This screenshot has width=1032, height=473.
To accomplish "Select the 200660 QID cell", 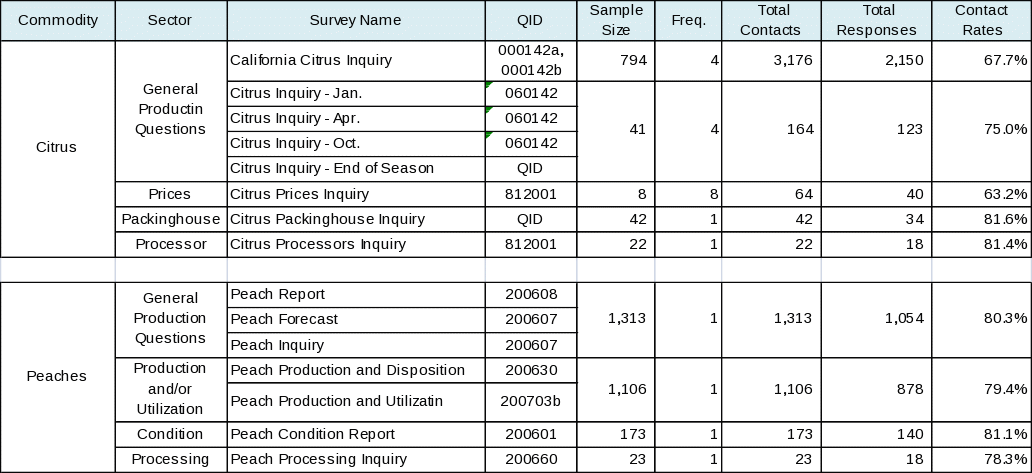I will (531, 459).
